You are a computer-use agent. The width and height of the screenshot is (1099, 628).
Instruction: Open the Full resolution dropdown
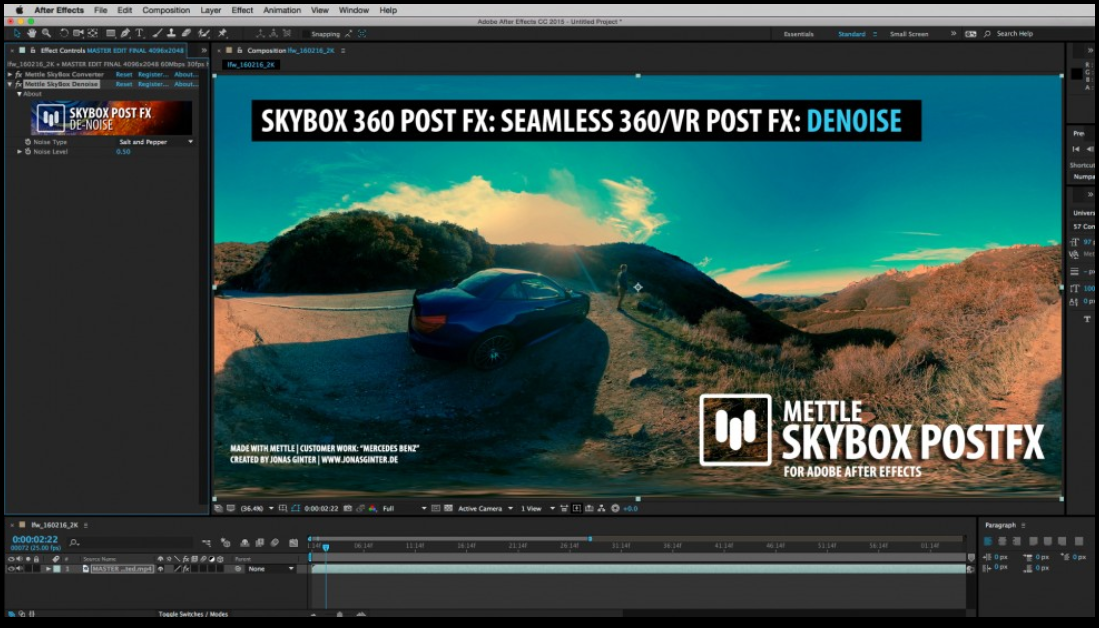coord(404,509)
